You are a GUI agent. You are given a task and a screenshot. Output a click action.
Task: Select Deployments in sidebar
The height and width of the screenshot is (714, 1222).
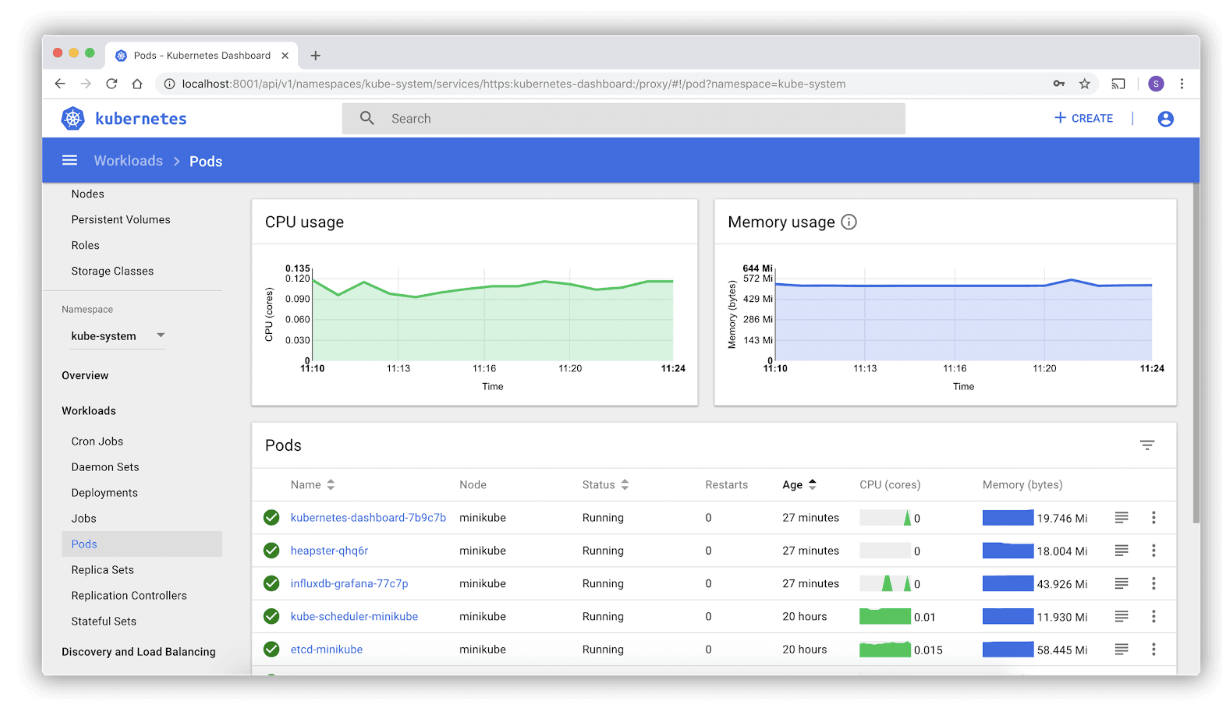click(x=104, y=493)
